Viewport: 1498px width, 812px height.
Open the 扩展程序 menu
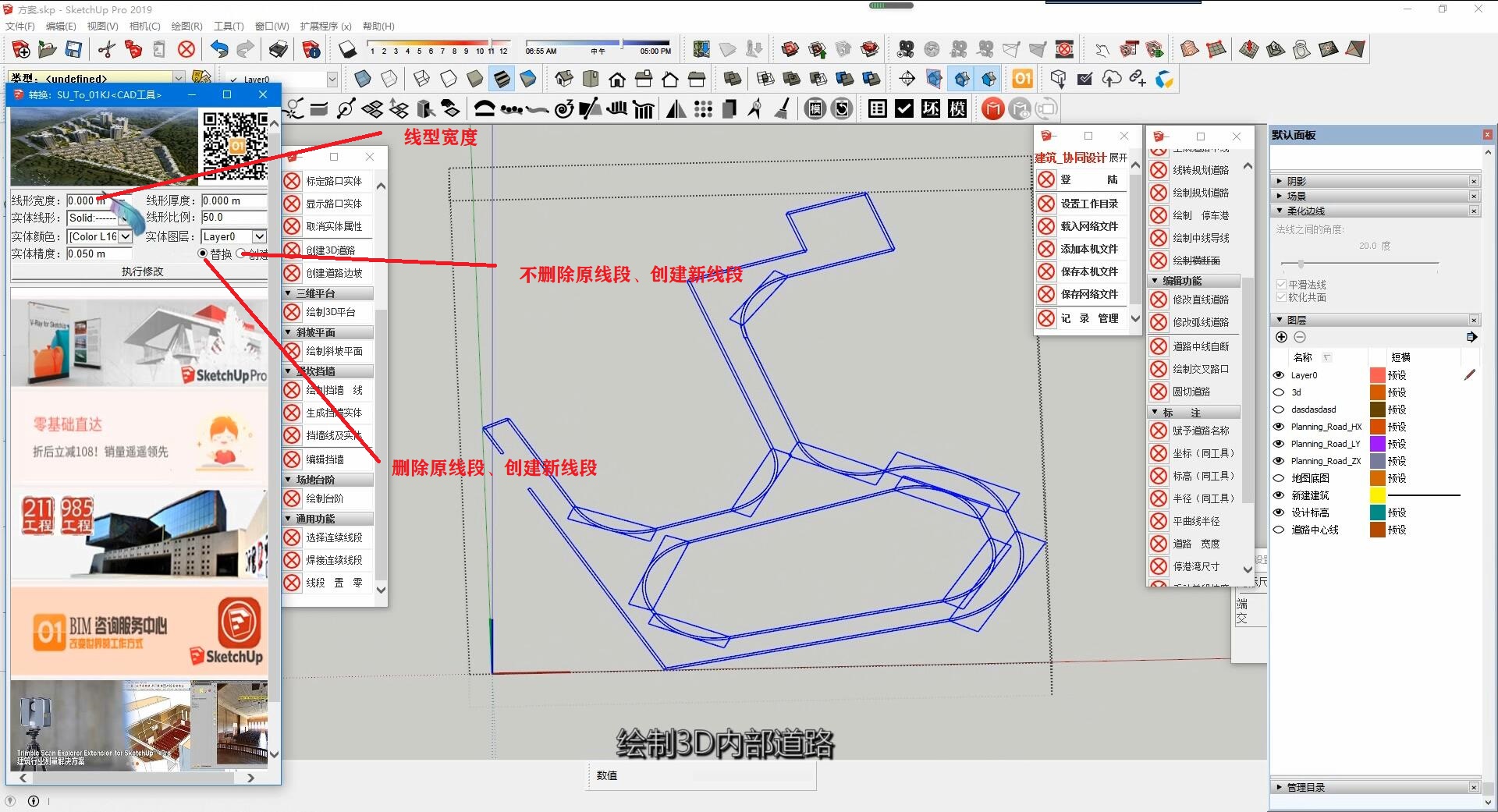[325, 26]
